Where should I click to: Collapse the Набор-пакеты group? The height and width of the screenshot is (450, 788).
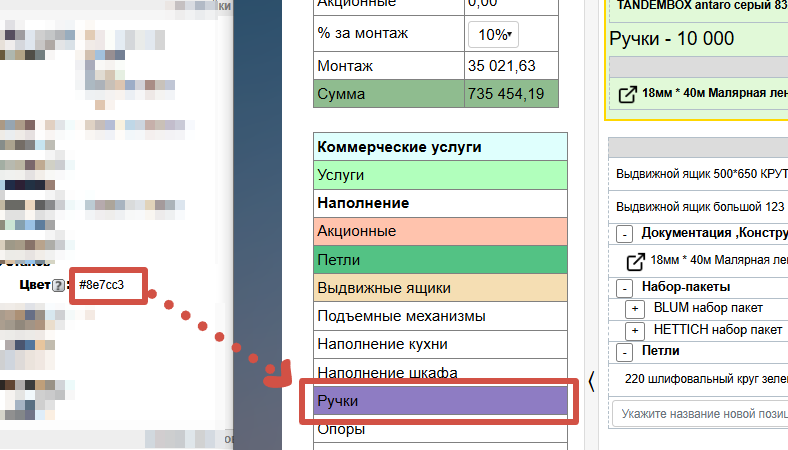coord(624,288)
